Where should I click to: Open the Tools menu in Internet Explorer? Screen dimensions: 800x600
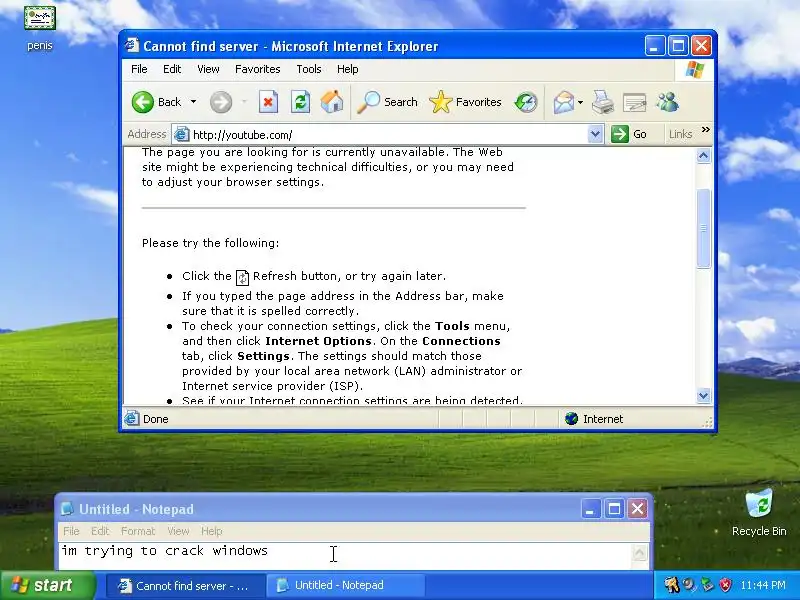[309, 69]
